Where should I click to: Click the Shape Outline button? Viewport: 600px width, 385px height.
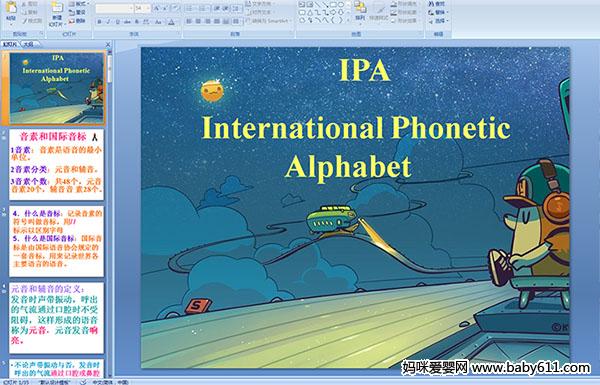(406, 12)
